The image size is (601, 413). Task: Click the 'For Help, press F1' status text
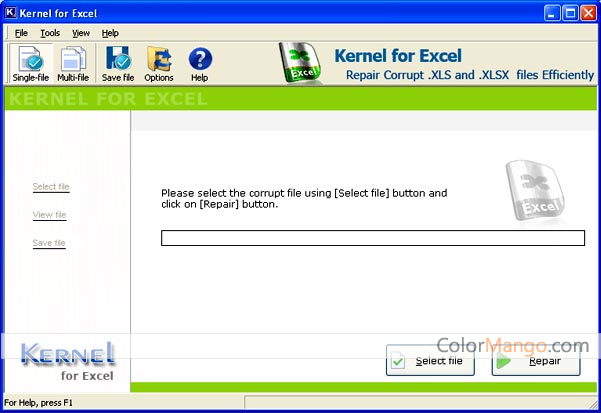pos(38,403)
